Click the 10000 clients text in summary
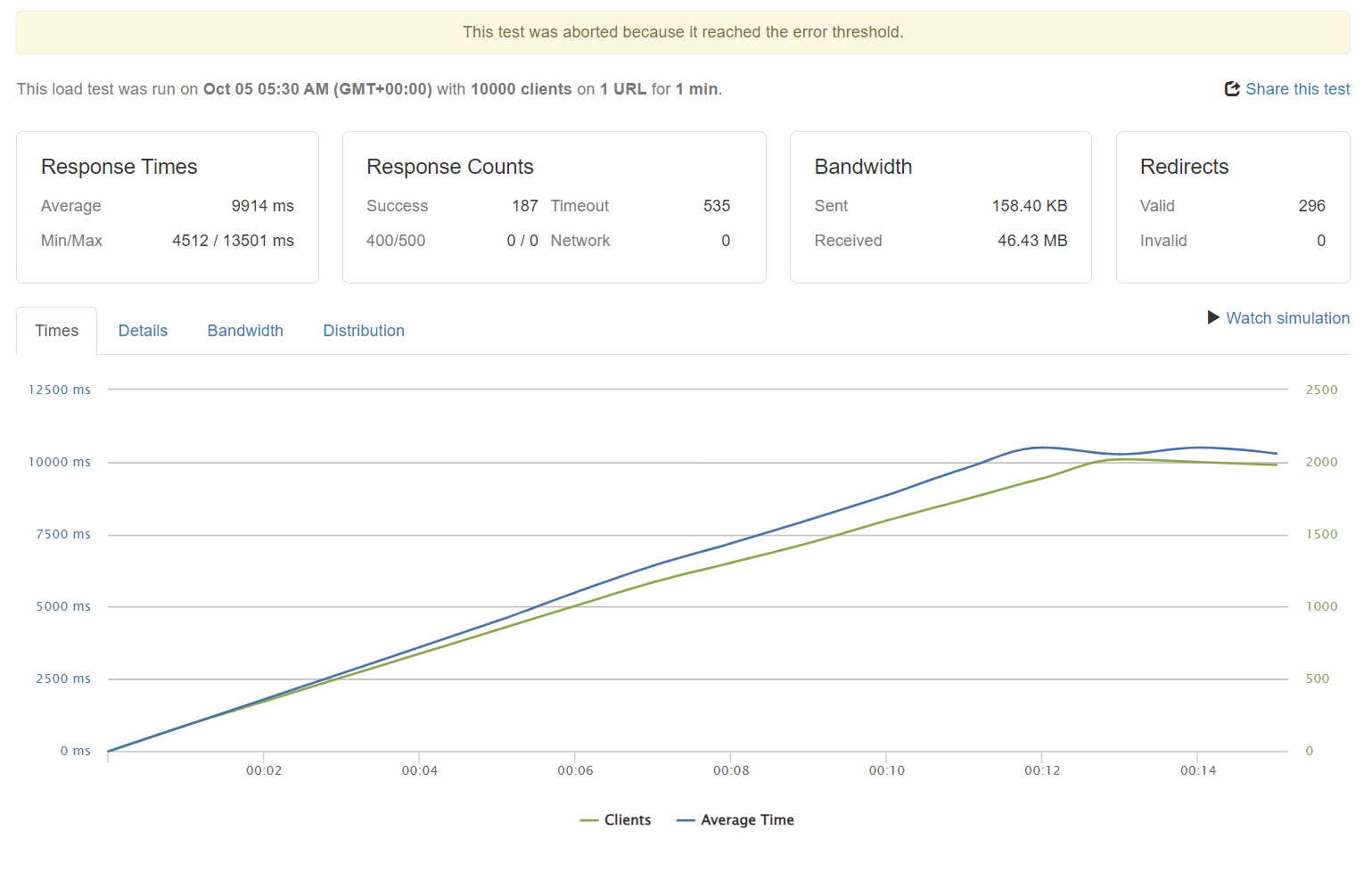The image size is (1372, 880). tap(522, 89)
